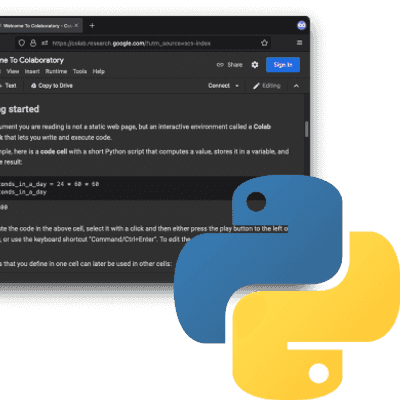Click the permissions icon in address bar
This screenshot has width=400, height=400.
click(45, 43)
